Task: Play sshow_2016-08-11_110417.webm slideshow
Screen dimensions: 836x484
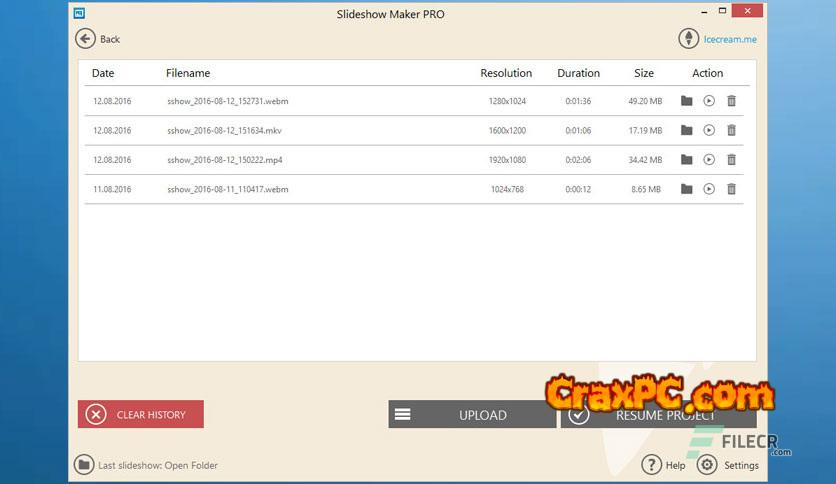Action: tap(709, 189)
